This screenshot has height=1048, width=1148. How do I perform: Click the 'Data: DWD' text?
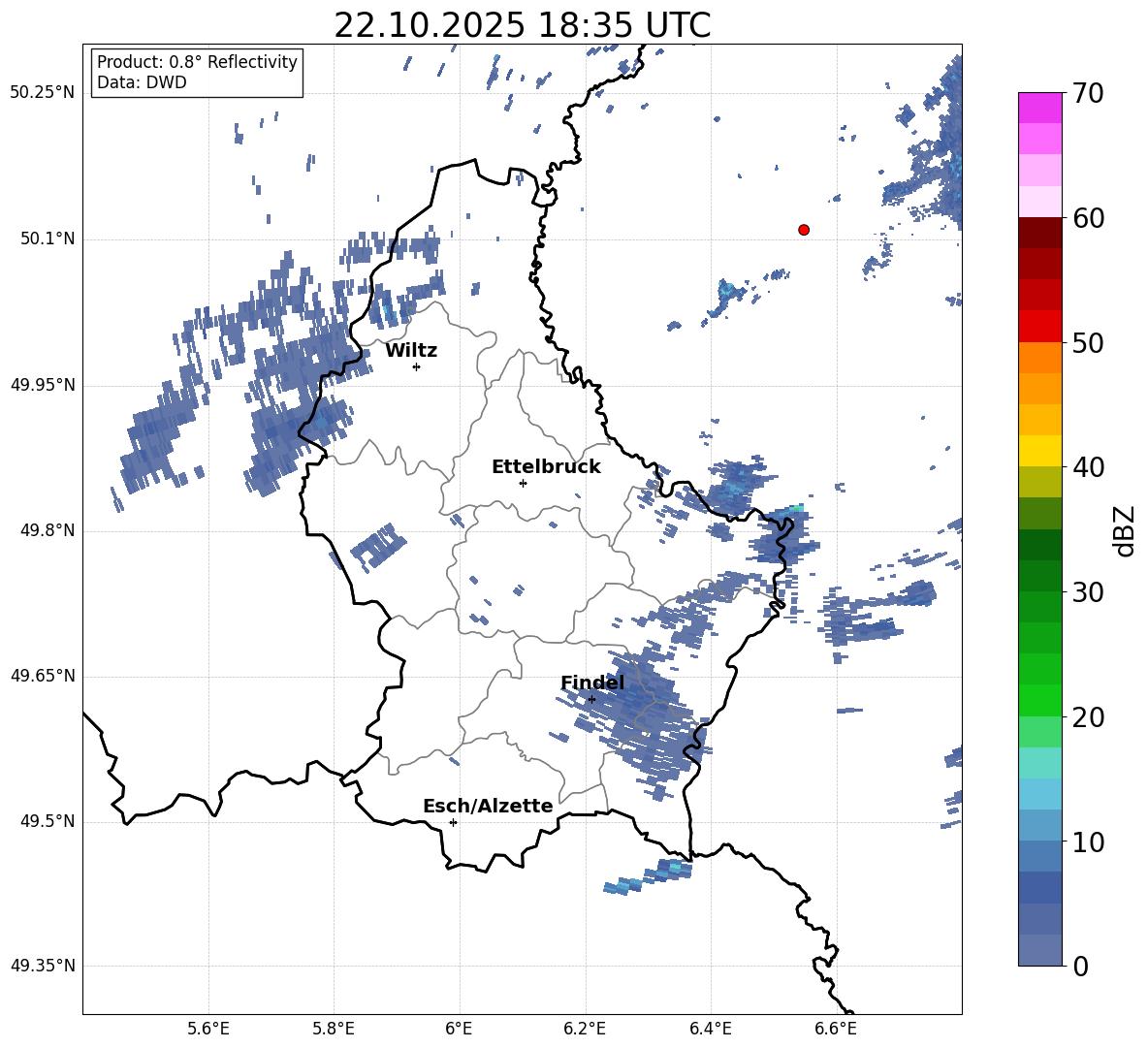click(142, 82)
